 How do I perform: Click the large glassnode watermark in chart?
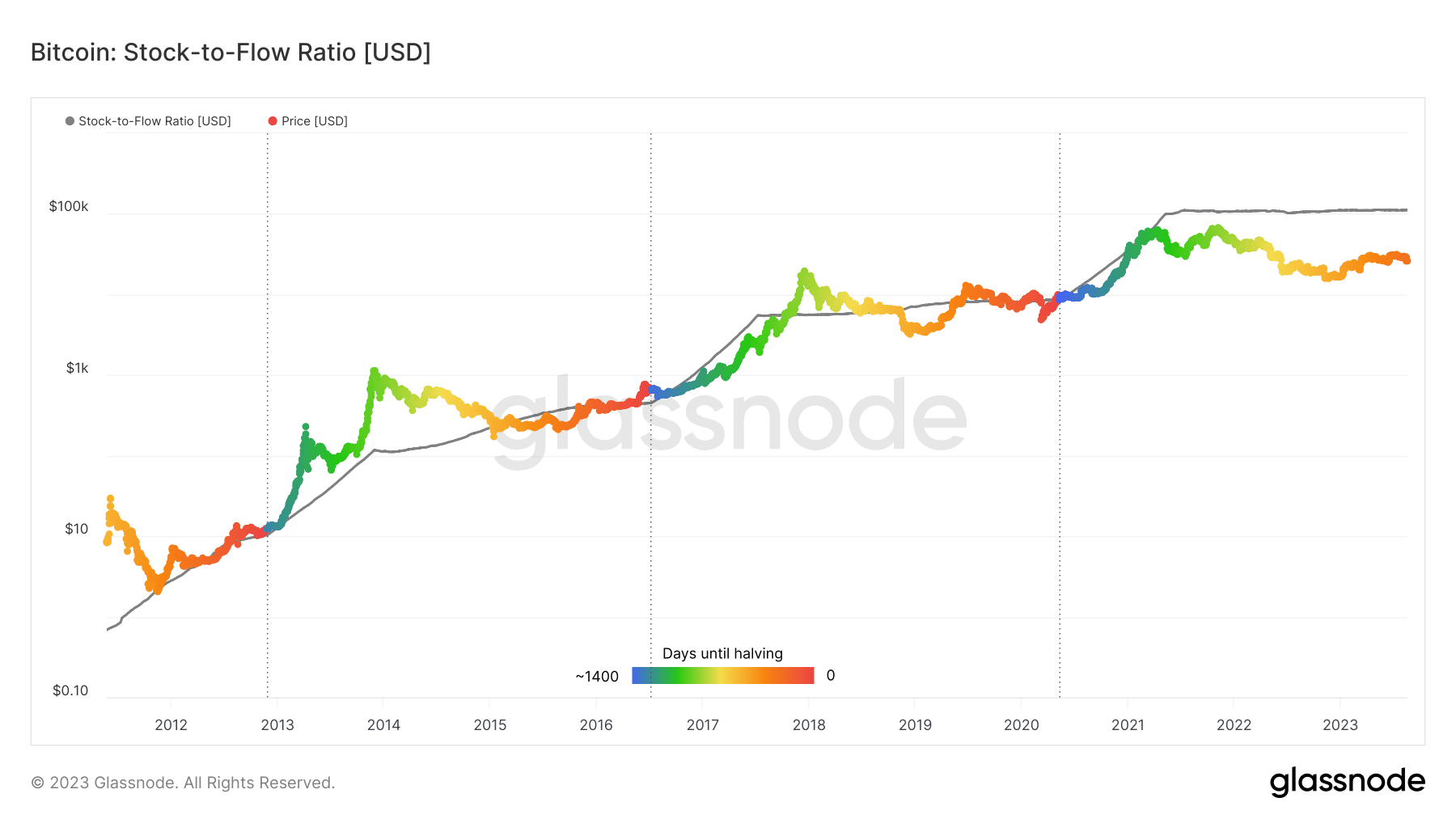[x=728, y=417]
